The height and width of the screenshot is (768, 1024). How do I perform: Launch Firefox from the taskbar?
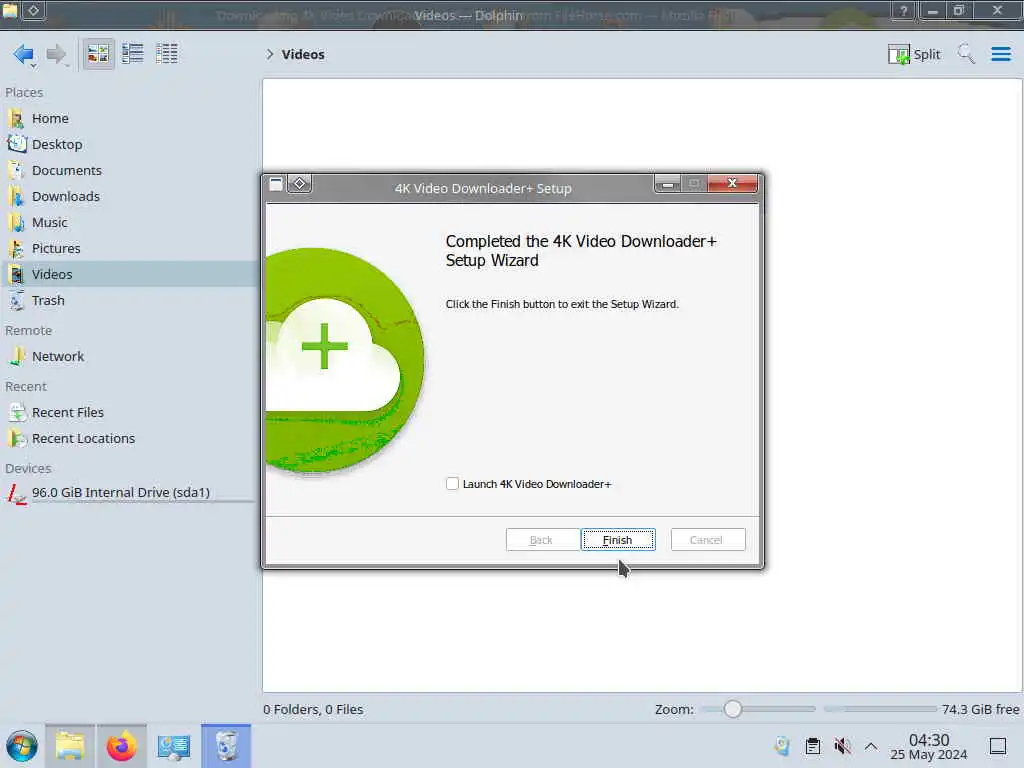click(121, 746)
